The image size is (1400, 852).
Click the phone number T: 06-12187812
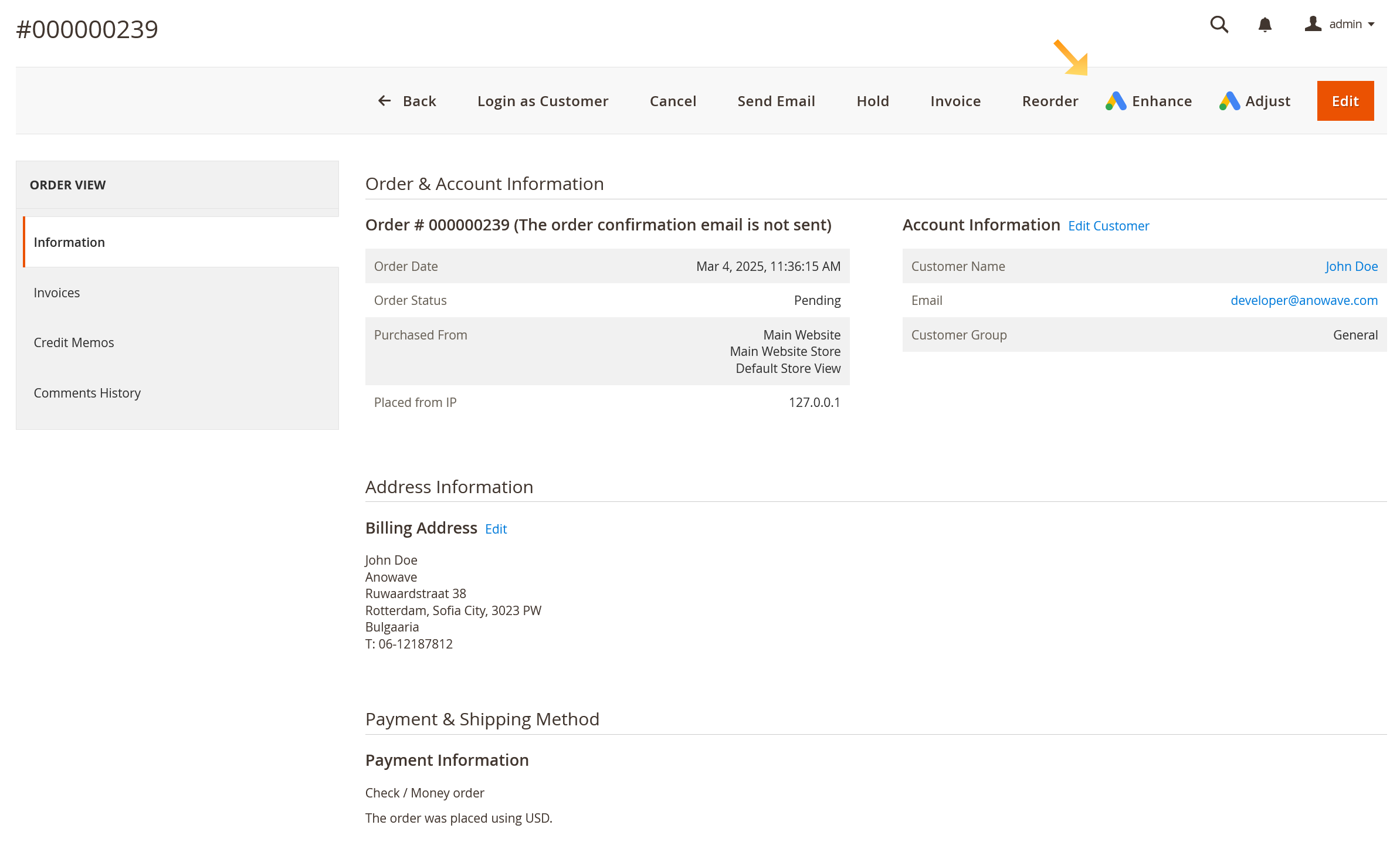pyautogui.click(x=409, y=644)
